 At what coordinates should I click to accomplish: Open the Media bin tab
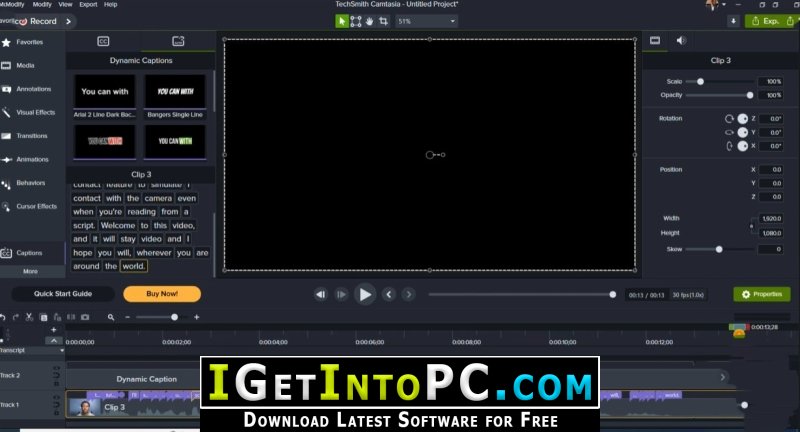(25, 65)
